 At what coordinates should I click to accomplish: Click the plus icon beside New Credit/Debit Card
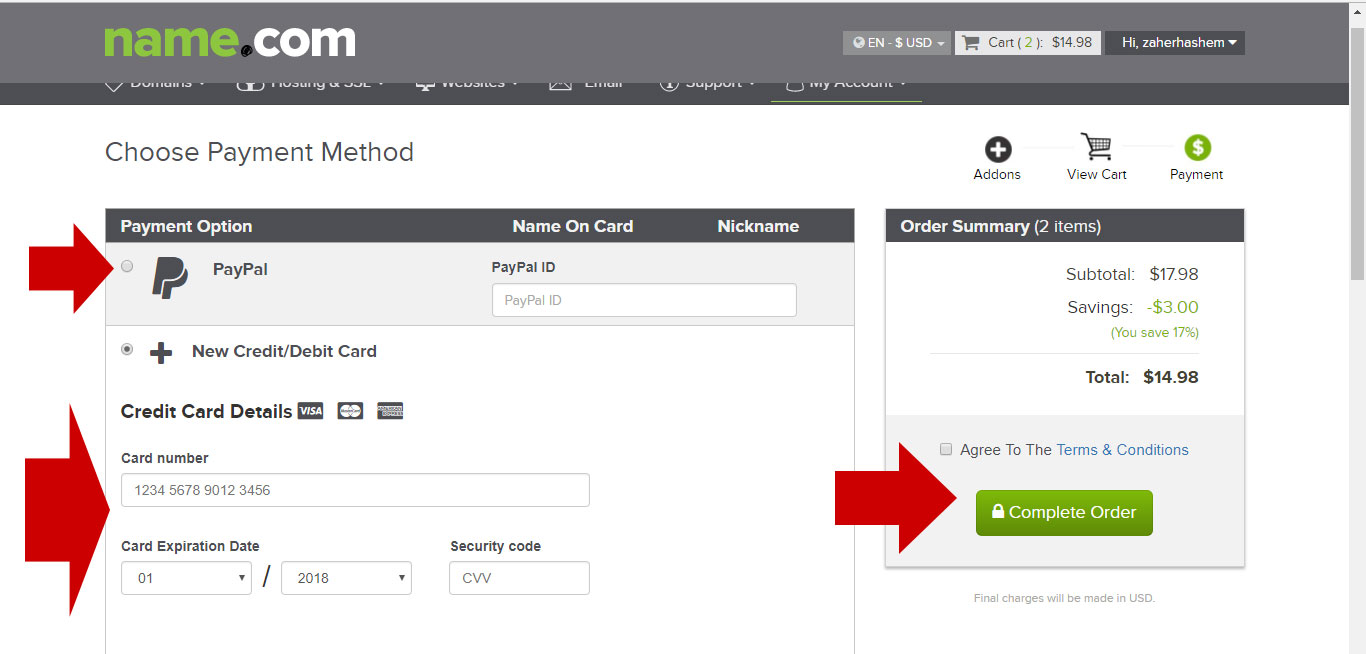click(x=161, y=353)
